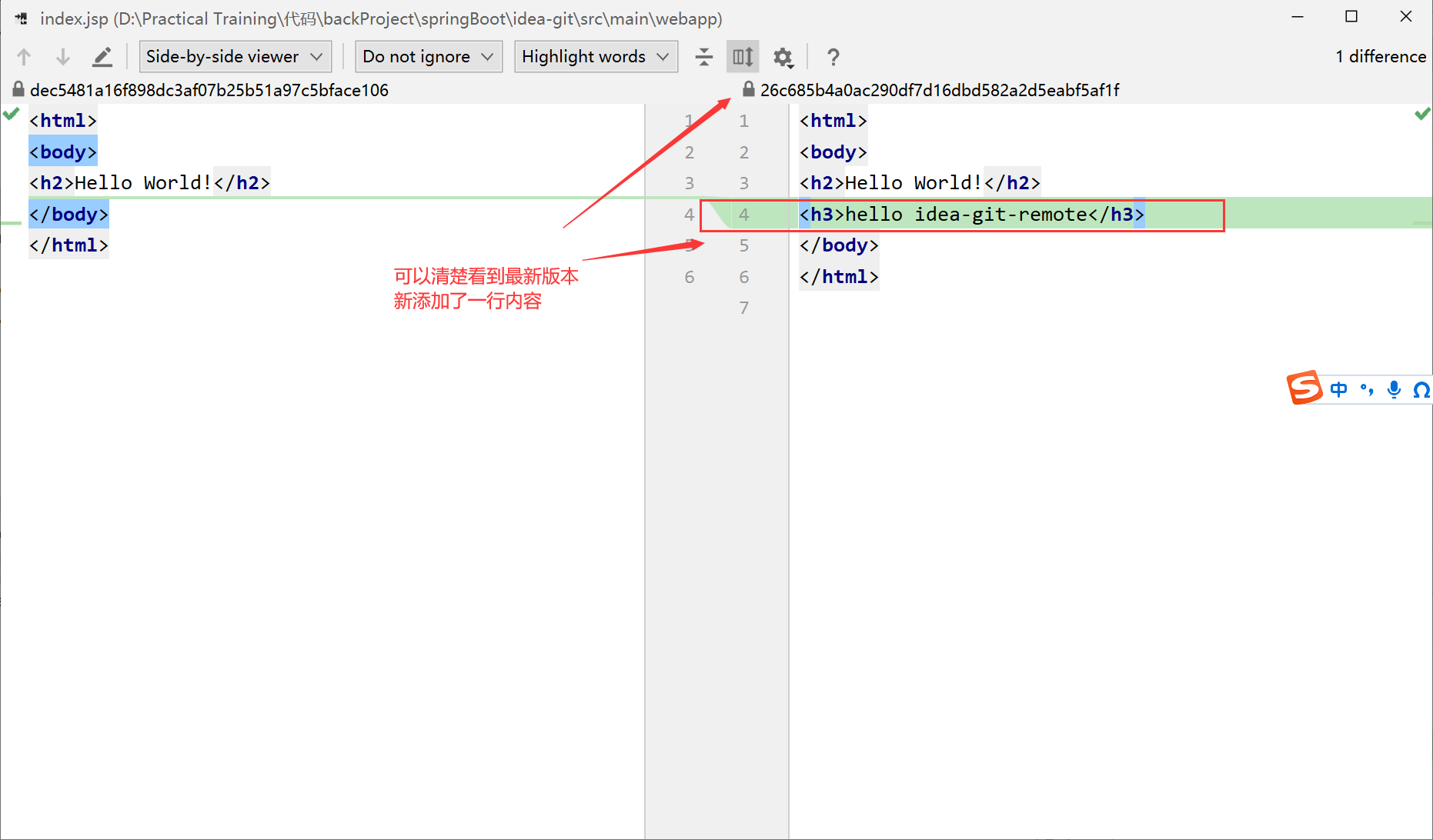Image resolution: width=1433 pixels, height=840 pixels.
Task: Click the Sogou input method S logo
Action: click(1304, 388)
